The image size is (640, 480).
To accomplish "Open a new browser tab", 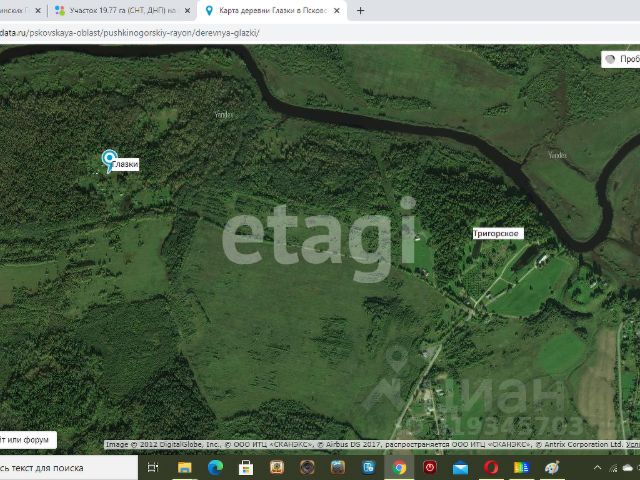I will (360, 11).
